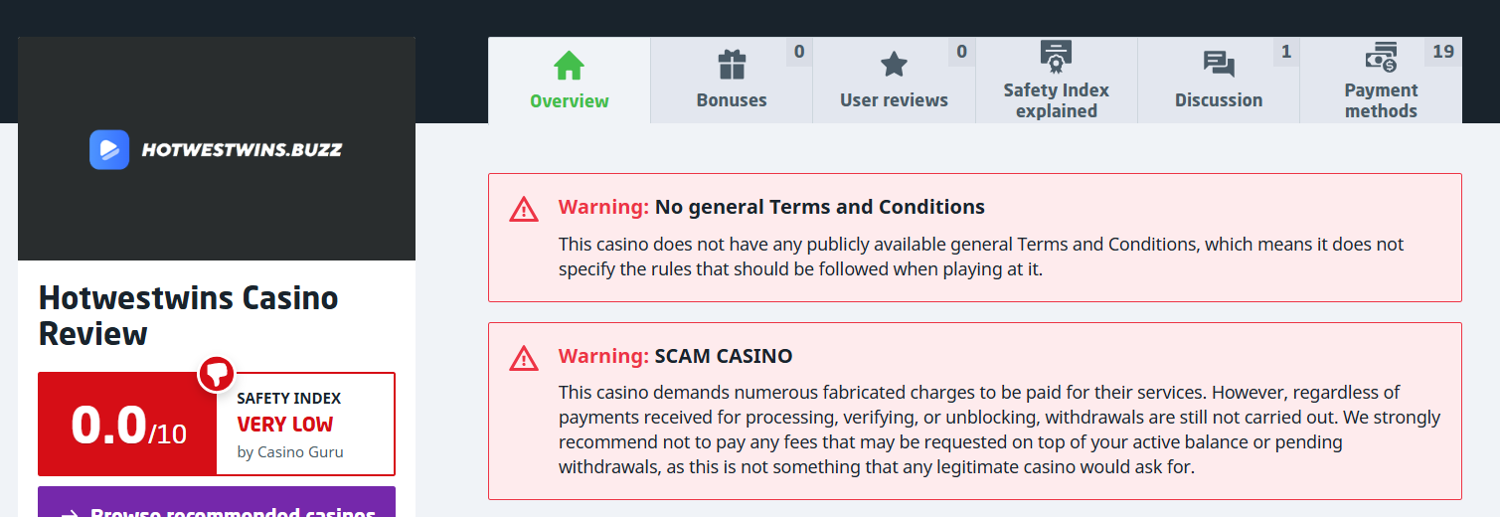Click warning triangle beside SCAM CASINO
Image resolution: width=1500 pixels, height=517 pixels.
[524, 358]
